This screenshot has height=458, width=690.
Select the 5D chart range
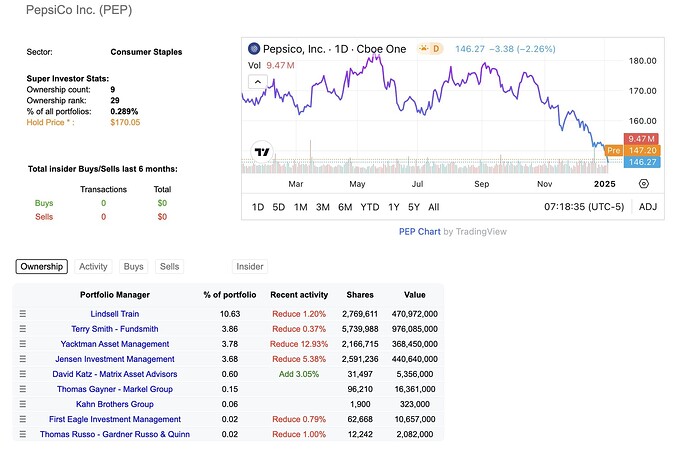click(279, 207)
